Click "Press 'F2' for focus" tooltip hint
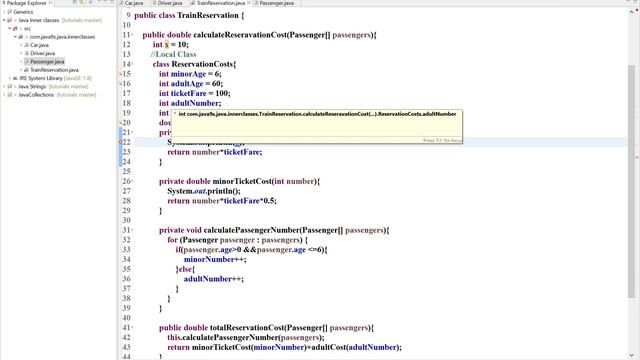The width and height of the screenshot is (640, 360). (442, 140)
